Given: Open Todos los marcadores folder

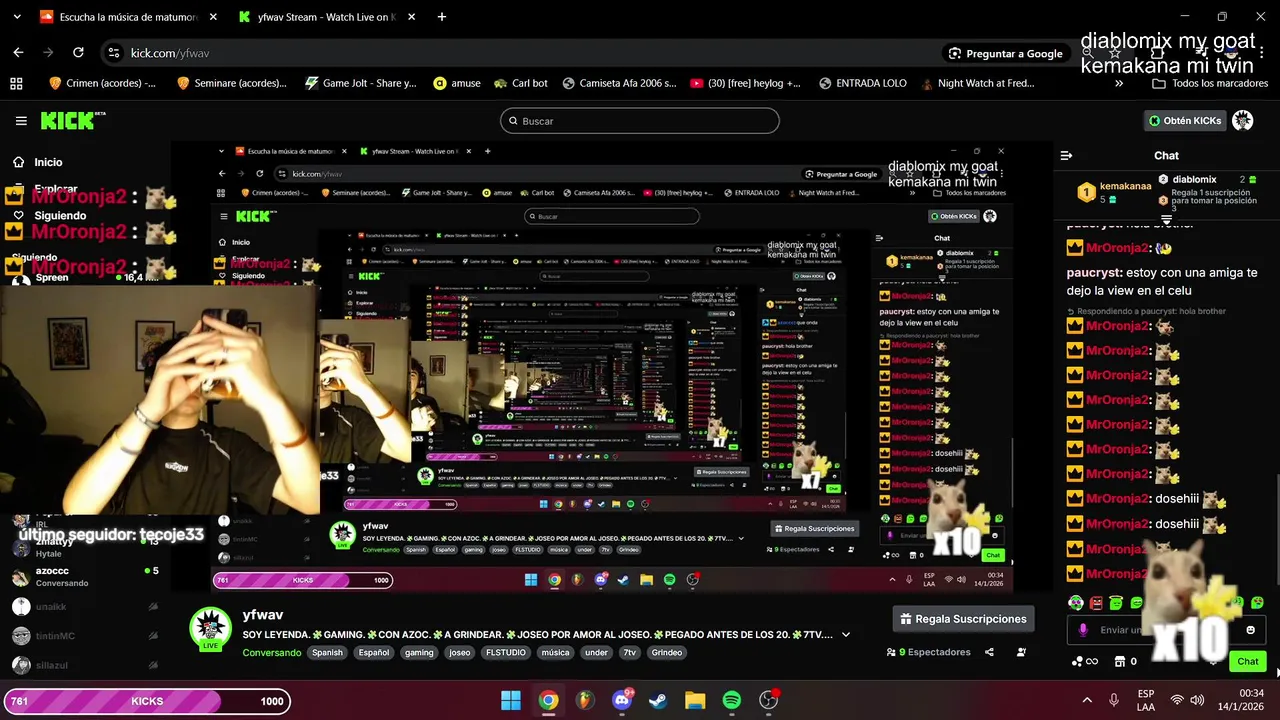Looking at the screenshot, I should pos(1210,83).
